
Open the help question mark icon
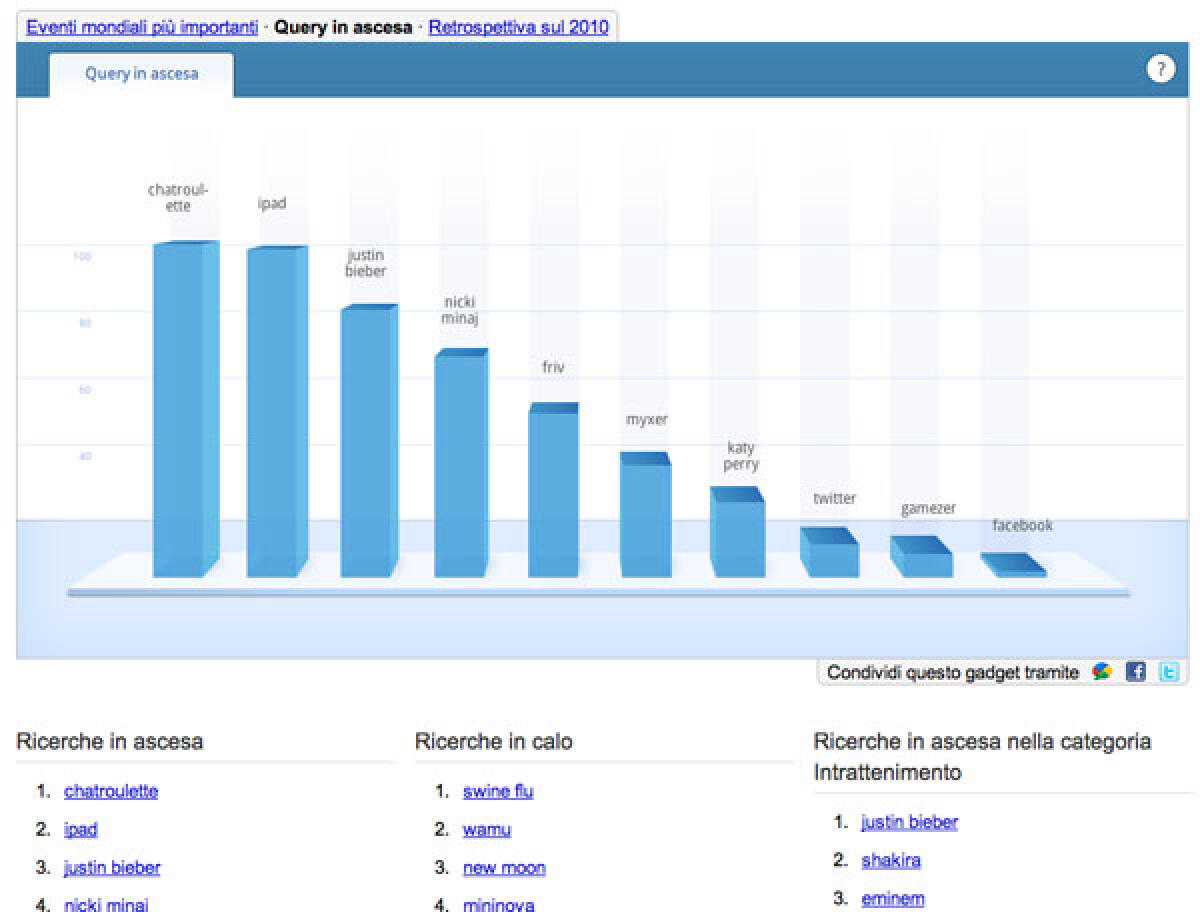click(x=1160, y=69)
